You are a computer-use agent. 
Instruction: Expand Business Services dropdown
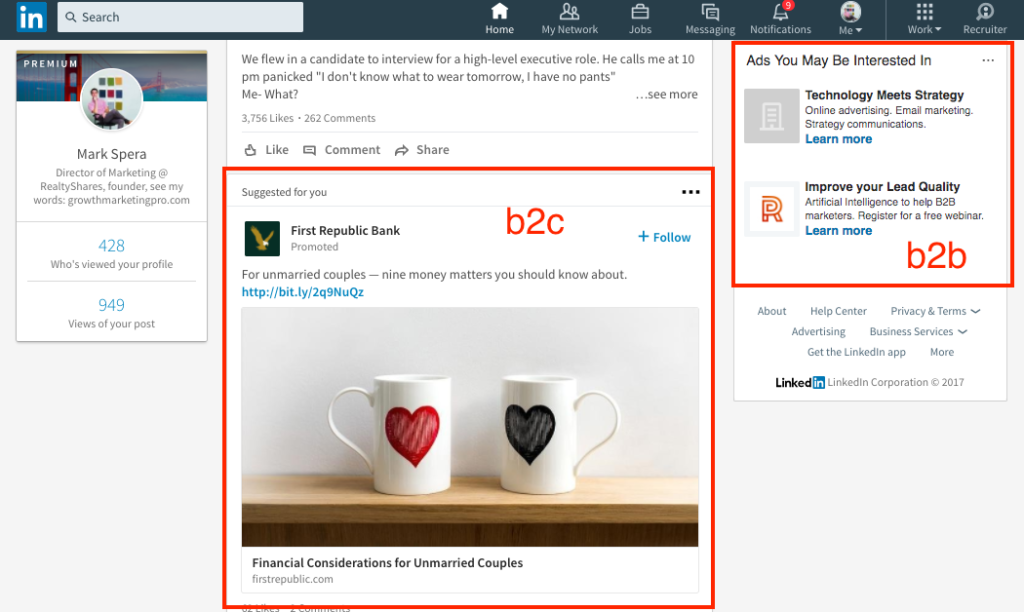click(918, 331)
